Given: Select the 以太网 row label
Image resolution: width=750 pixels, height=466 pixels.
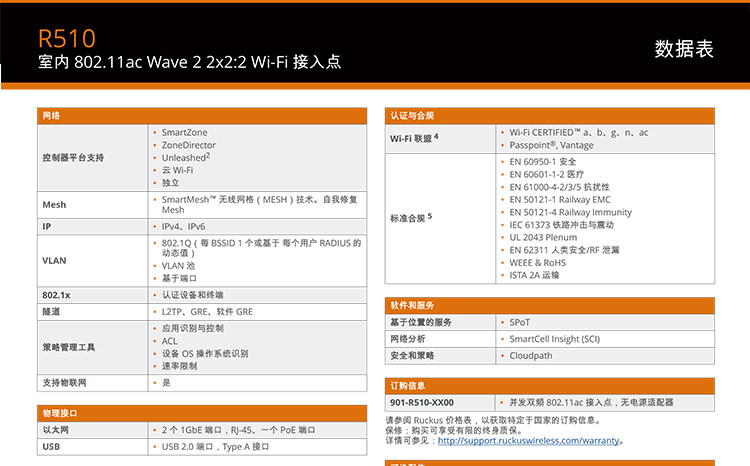Looking at the screenshot, I should (x=55, y=430).
